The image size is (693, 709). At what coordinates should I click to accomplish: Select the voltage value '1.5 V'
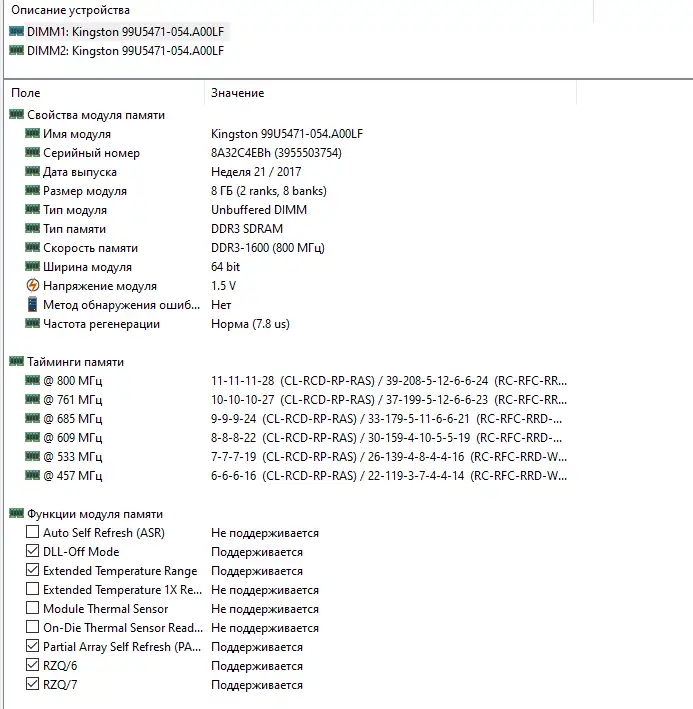[223, 286]
